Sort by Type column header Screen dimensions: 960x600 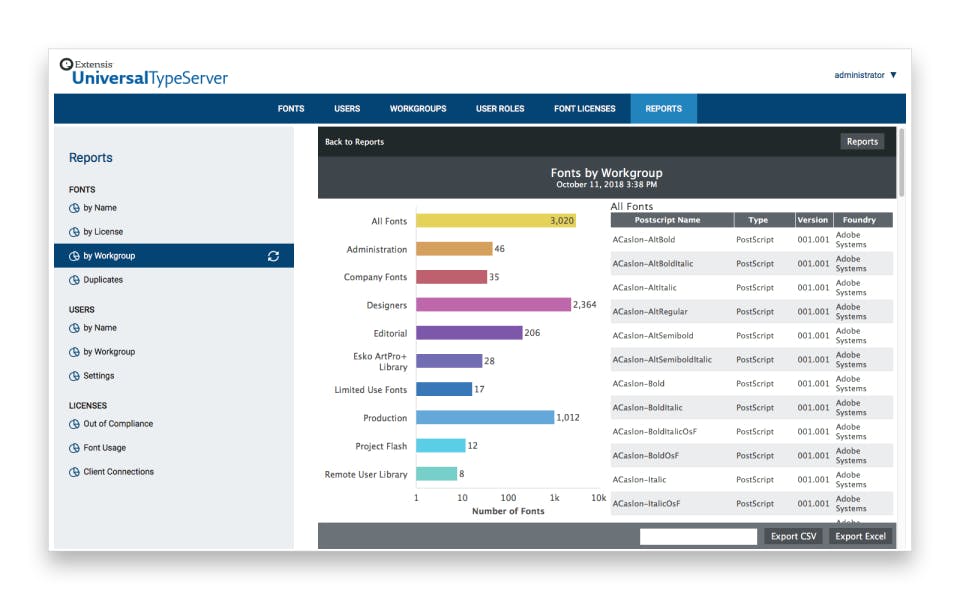(764, 220)
